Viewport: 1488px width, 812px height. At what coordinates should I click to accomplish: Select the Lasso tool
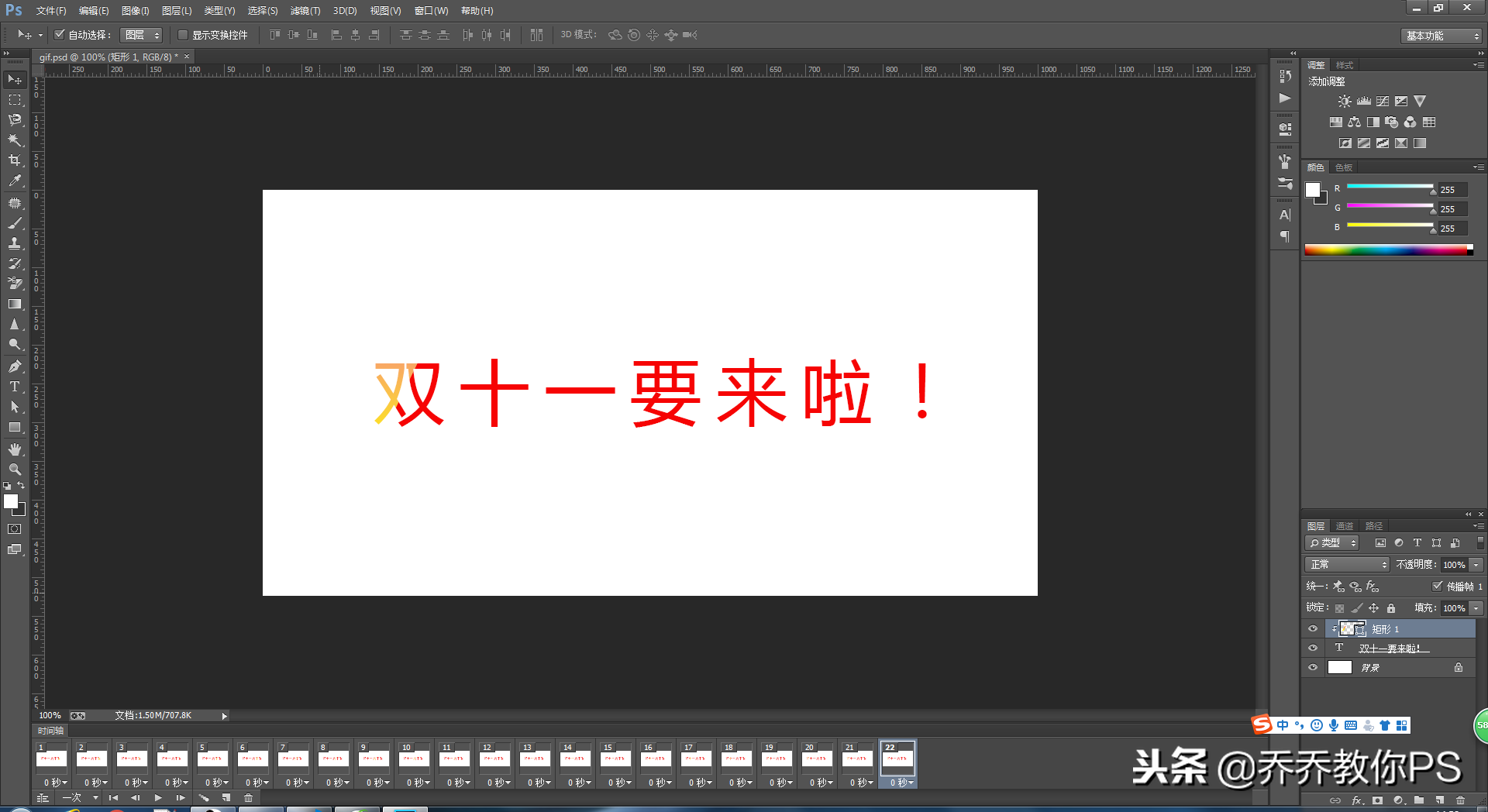[x=15, y=120]
